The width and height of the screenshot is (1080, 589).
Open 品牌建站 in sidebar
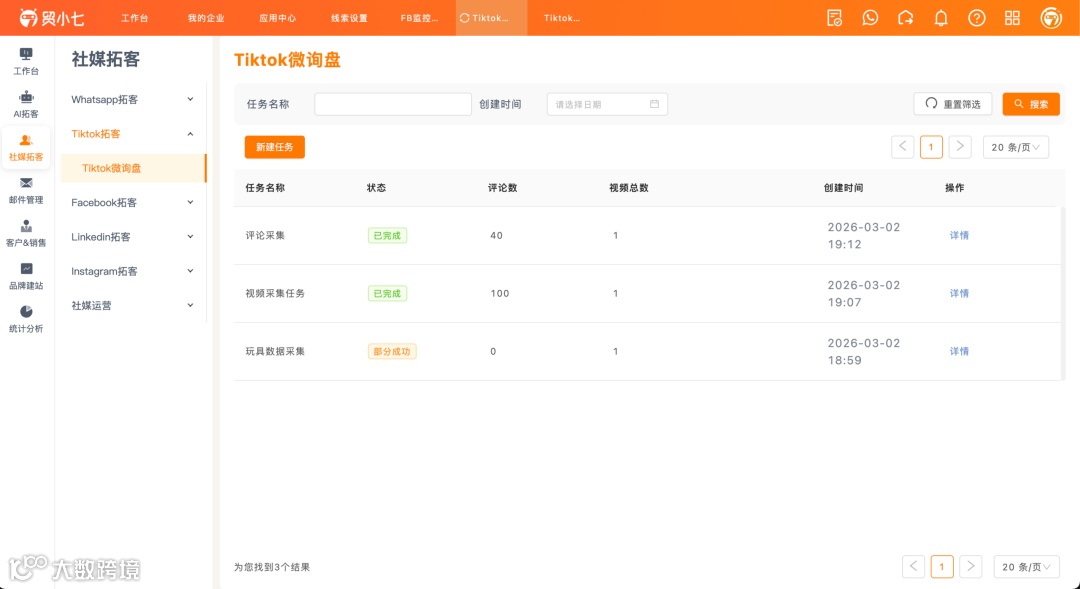click(26, 276)
